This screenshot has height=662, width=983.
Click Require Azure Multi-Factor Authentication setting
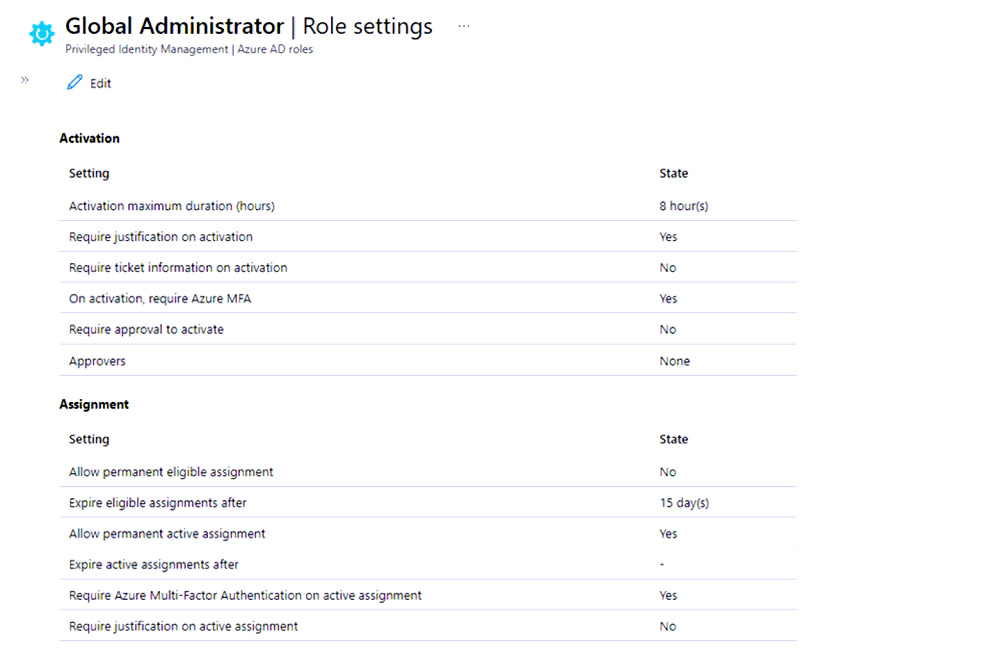tap(245, 595)
